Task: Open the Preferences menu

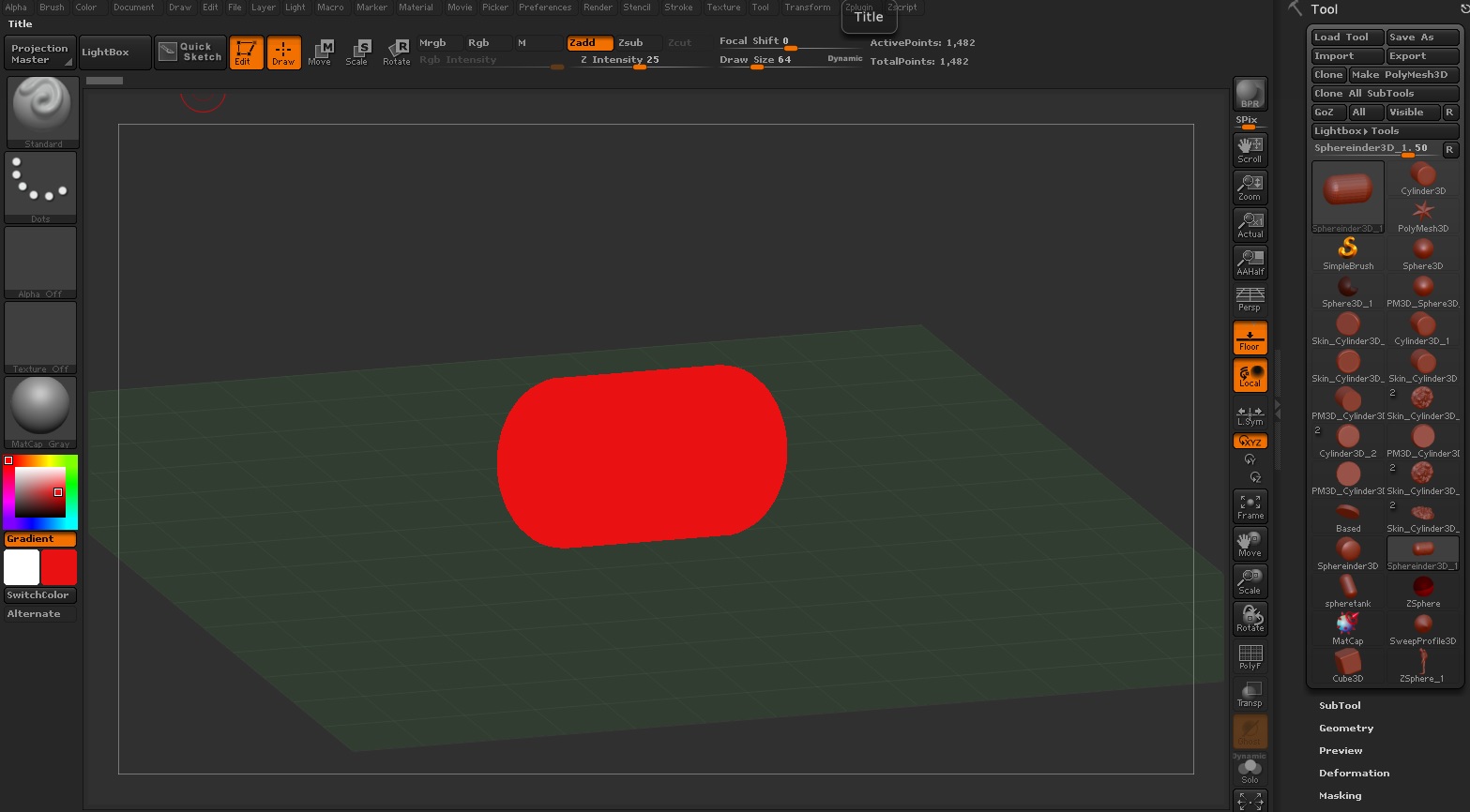Action: pyautogui.click(x=544, y=8)
